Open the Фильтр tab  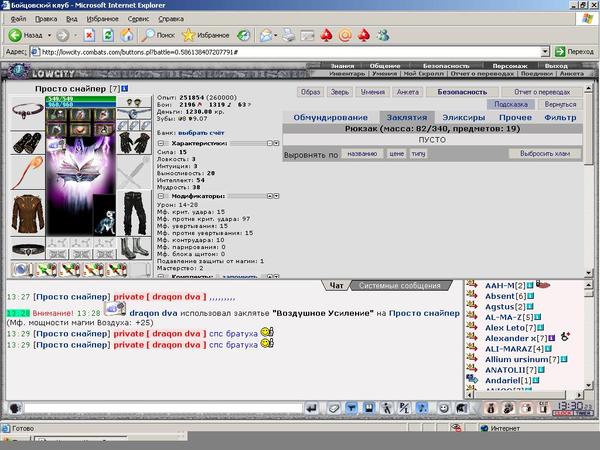560,117
